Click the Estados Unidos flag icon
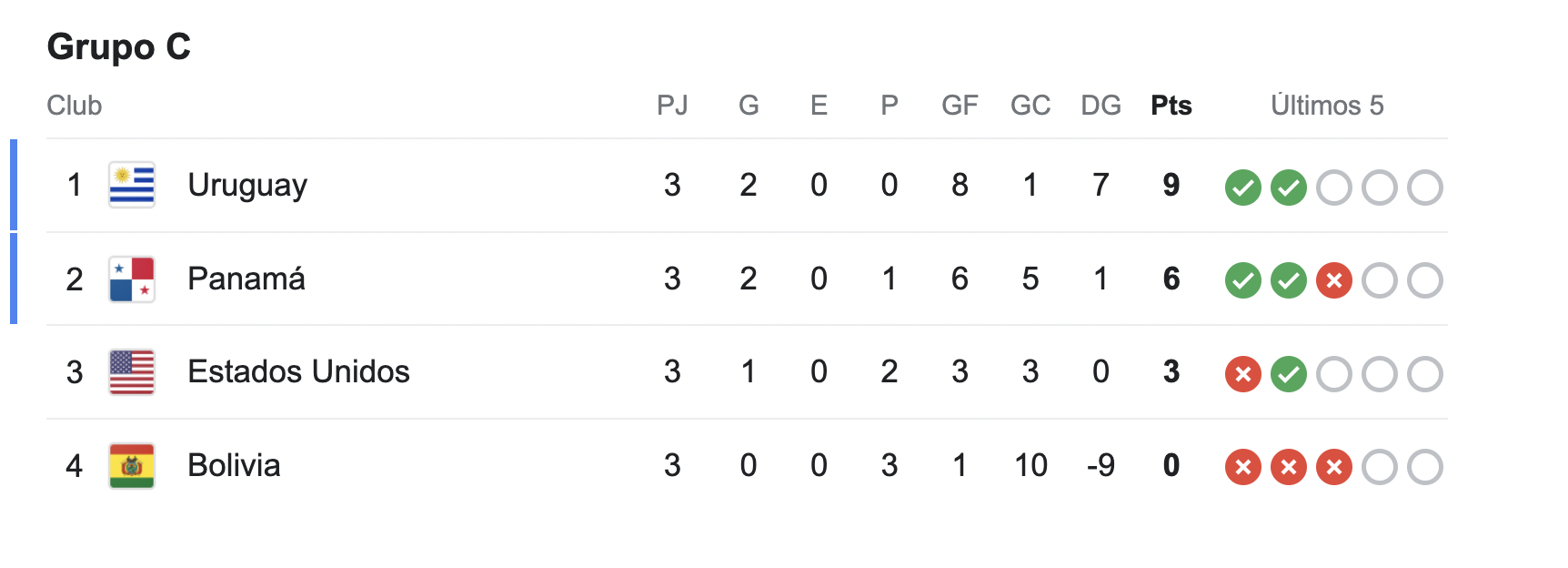Screen dimensions: 1568x568 coord(132,371)
